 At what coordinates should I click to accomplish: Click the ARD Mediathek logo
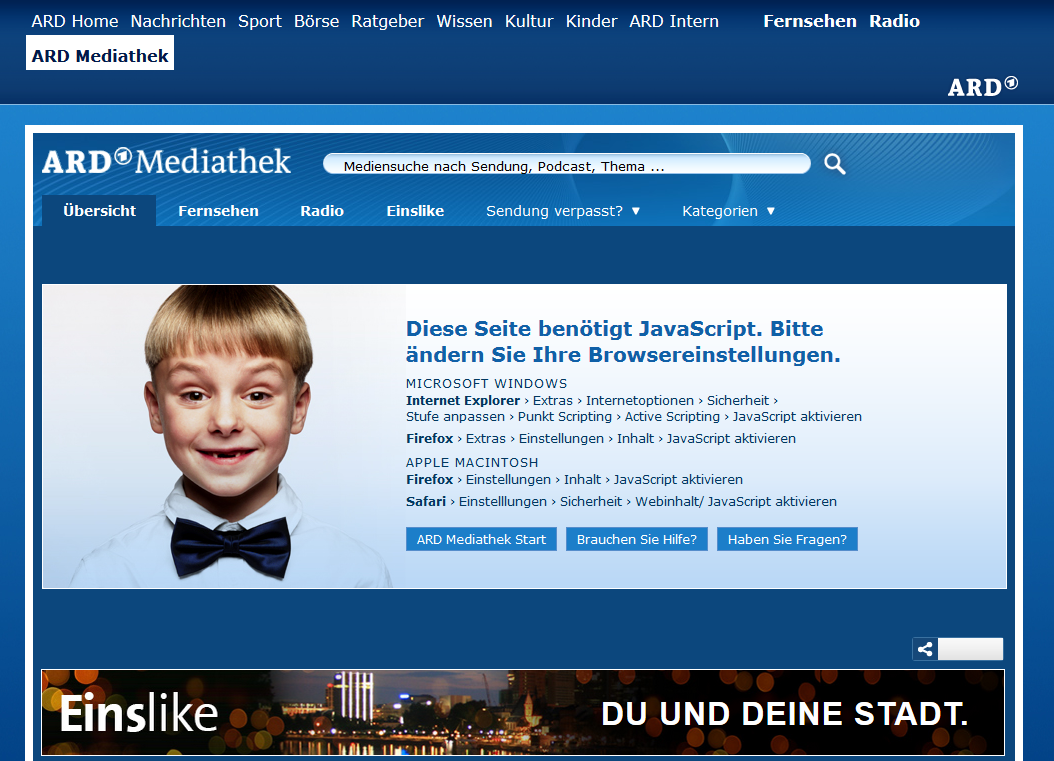click(x=167, y=162)
